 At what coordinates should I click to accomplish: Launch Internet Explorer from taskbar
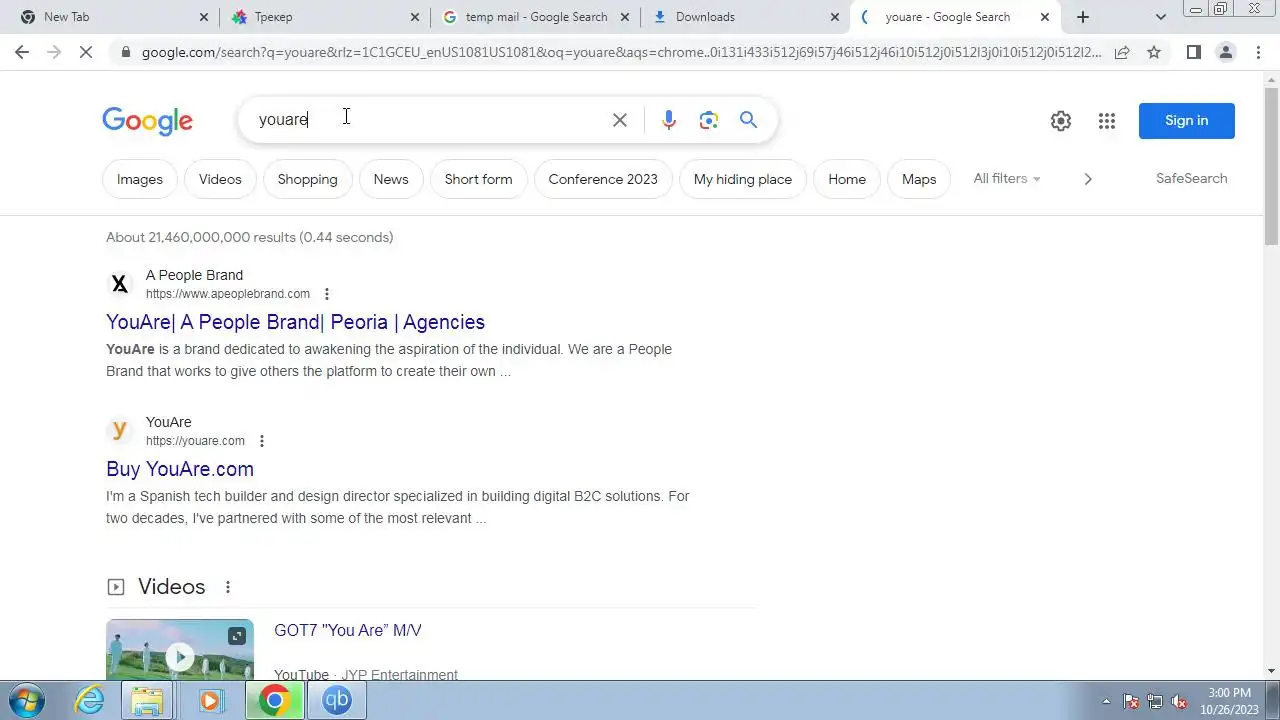(89, 700)
